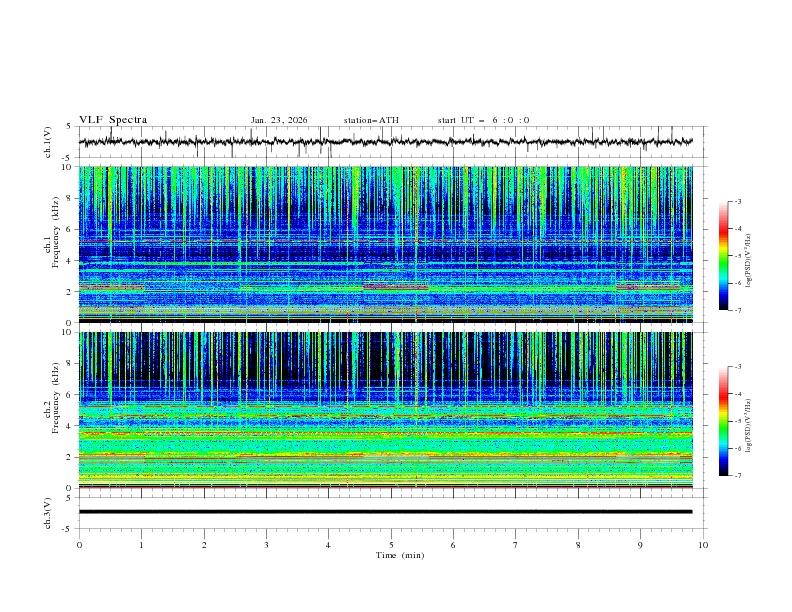This screenshot has width=792, height=612.
Task: Click the "4" kHz tick on ch.2 frequency axis
Action: [x=70, y=426]
